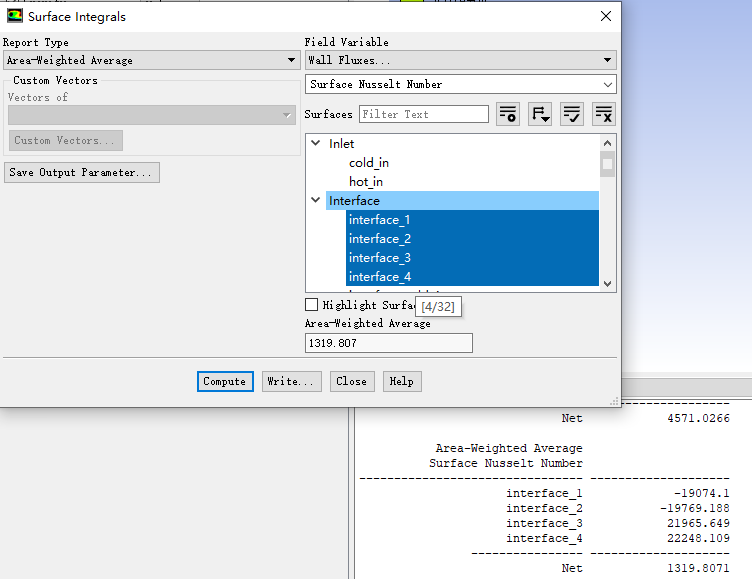The width and height of the screenshot is (752, 579).
Task: Deselect interface_3 in the surface list
Action: [379, 258]
